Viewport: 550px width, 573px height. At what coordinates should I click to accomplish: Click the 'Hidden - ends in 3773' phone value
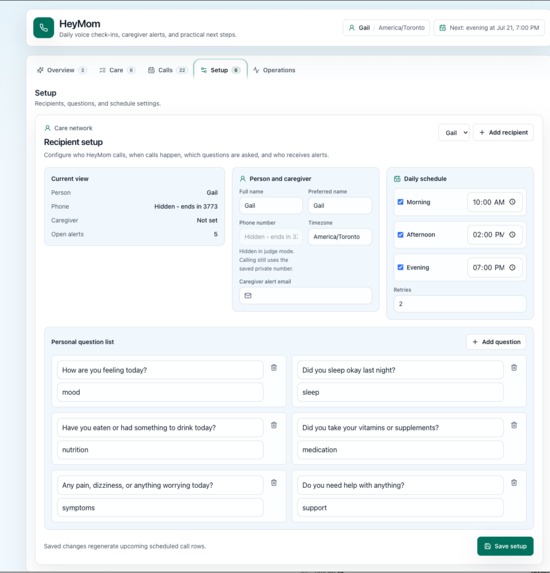coord(186,206)
